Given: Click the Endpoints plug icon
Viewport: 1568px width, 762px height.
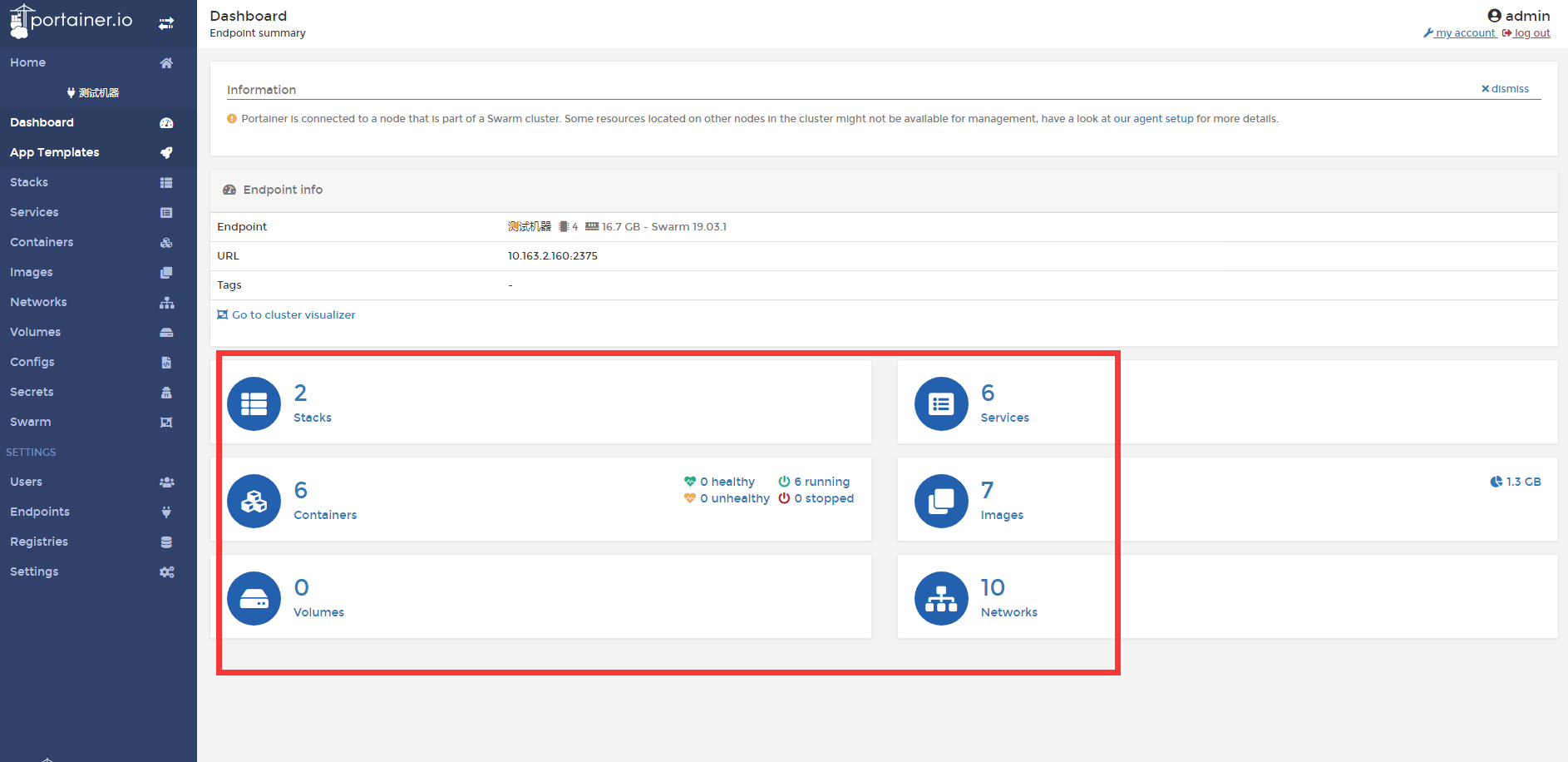Looking at the screenshot, I should [x=166, y=512].
